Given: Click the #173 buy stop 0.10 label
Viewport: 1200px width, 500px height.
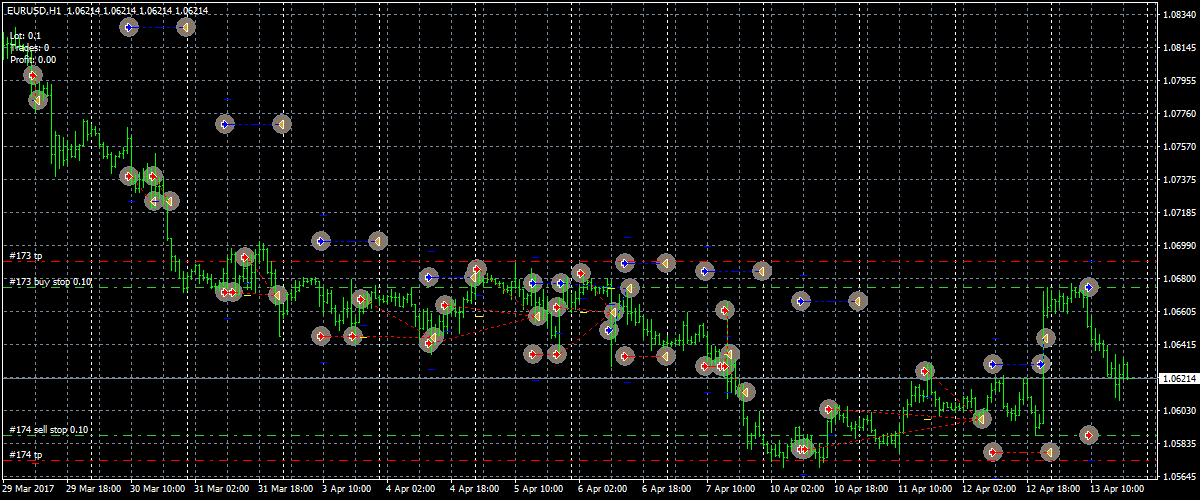Looking at the screenshot, I should pyautogui.click(x=50, y=282).
